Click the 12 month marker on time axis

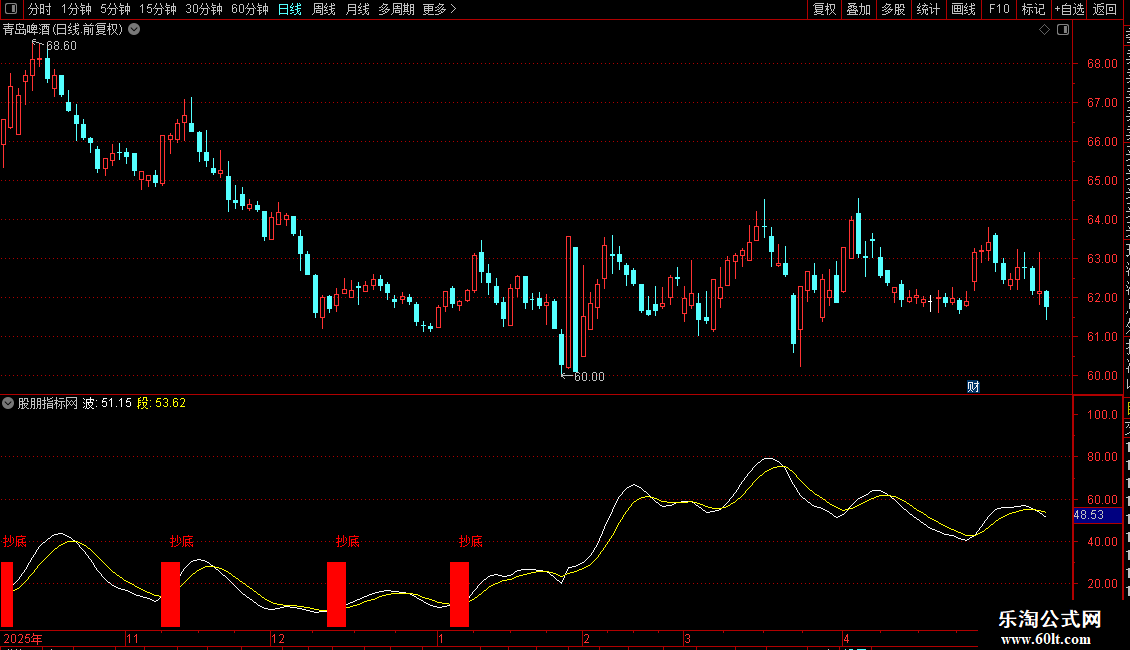coord(277,638)
